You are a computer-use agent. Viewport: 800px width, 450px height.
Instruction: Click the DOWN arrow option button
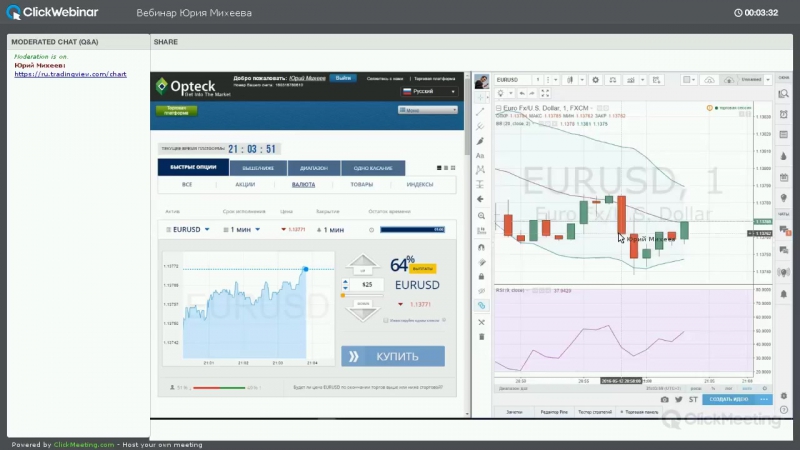click(x=363, y=310)
